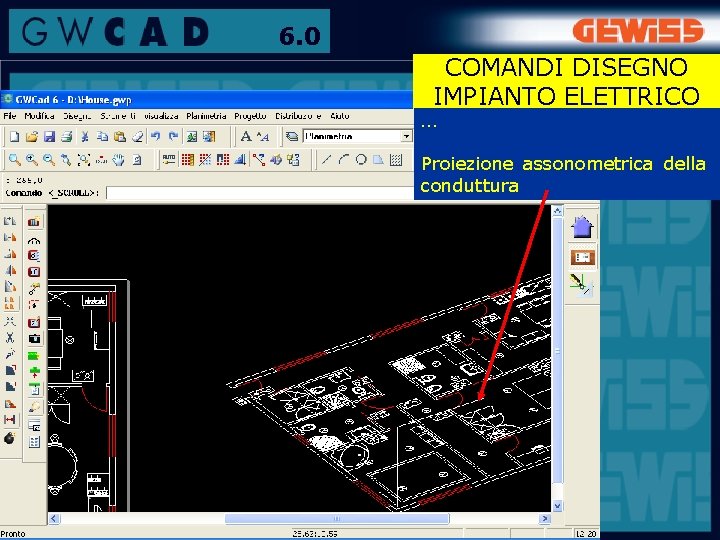Open a drawing with the folder icon
The height and width of the screenshot is (540, 720).
32,136
